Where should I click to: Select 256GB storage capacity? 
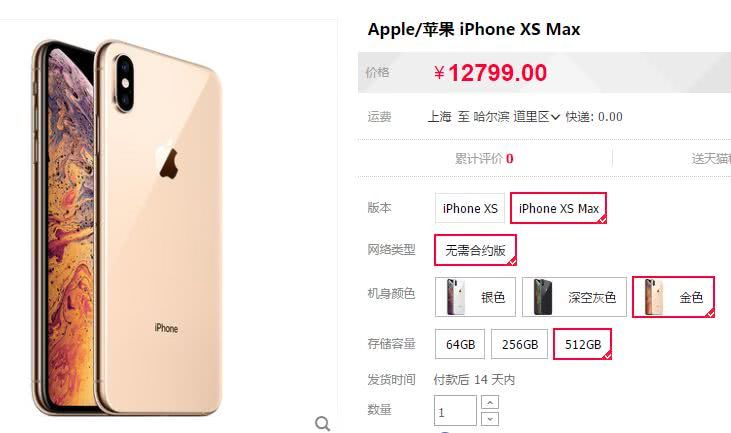coord(519,344)
